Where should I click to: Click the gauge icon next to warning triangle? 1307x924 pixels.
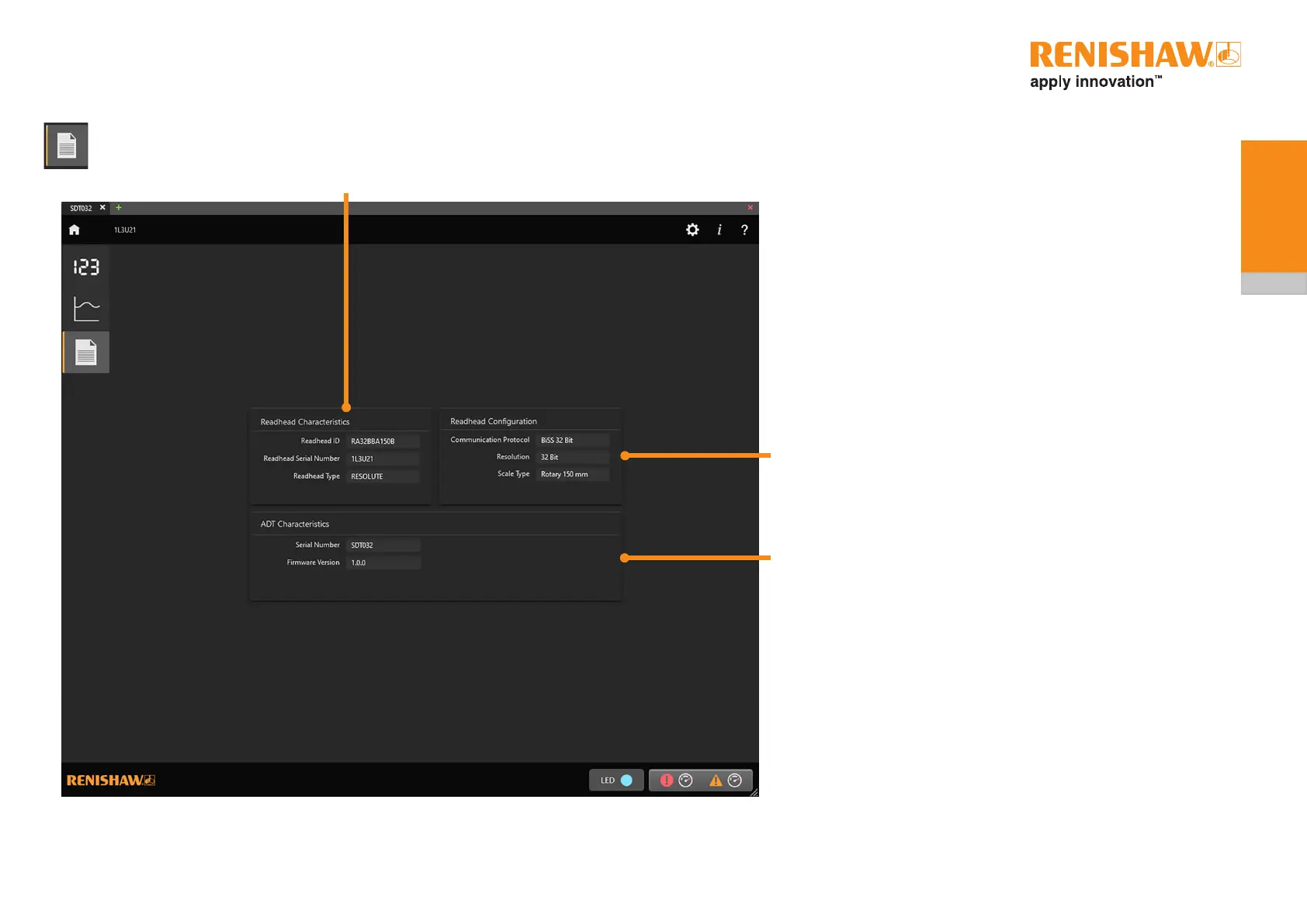pyautogui.click(x=735, y=780)
